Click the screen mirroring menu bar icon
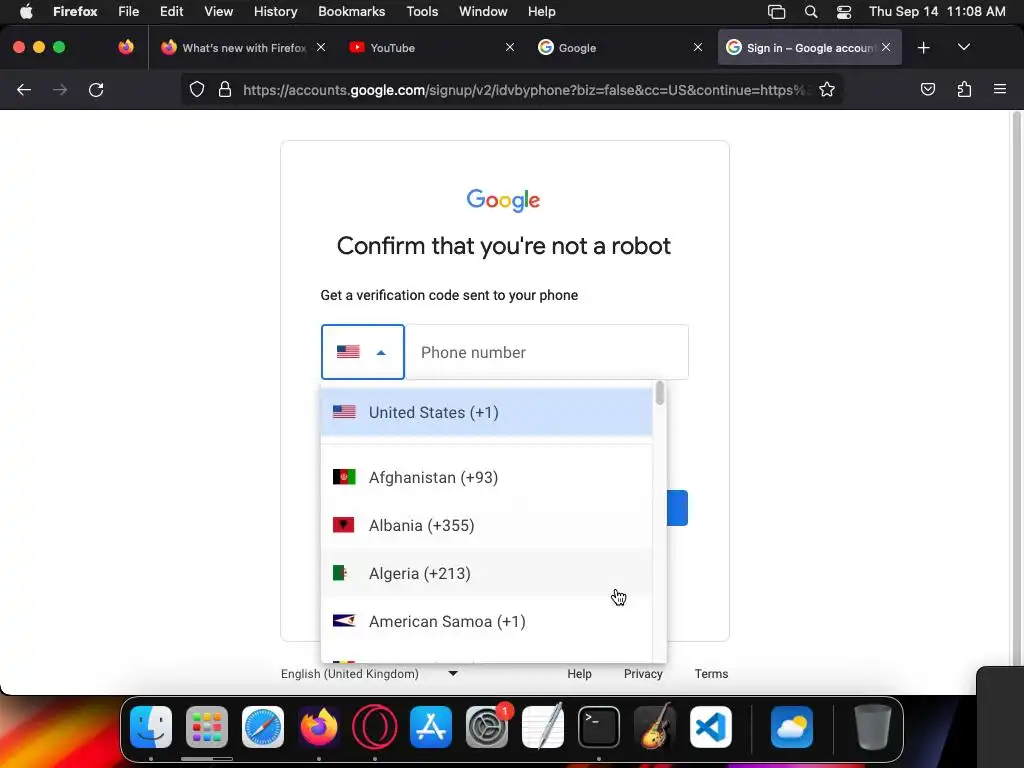This screenshot has height=768, width=1024. [x=776, y=12]
